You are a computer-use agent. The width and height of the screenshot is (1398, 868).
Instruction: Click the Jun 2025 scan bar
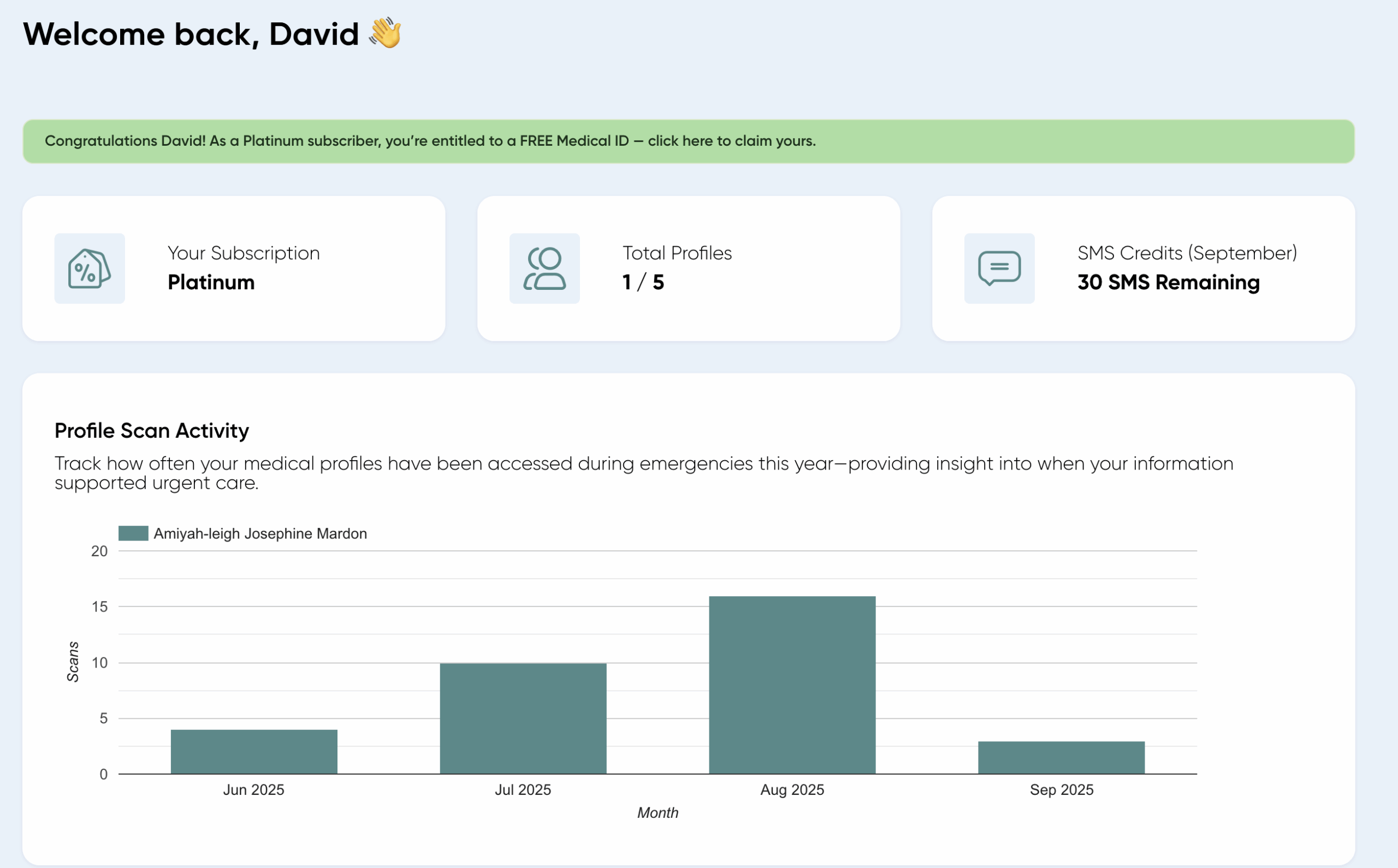click(254, 752)
